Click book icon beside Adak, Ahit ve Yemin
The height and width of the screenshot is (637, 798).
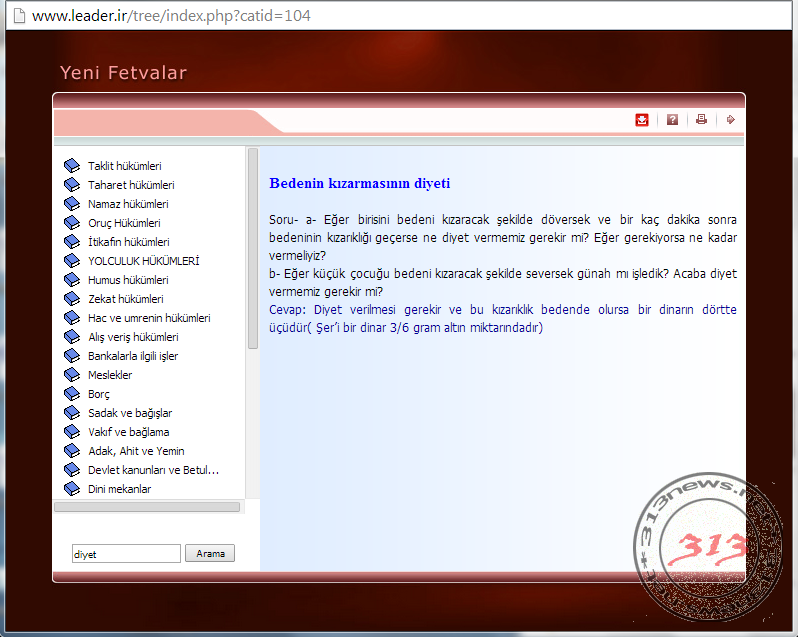pyautogui.click(x=72, y=450)
